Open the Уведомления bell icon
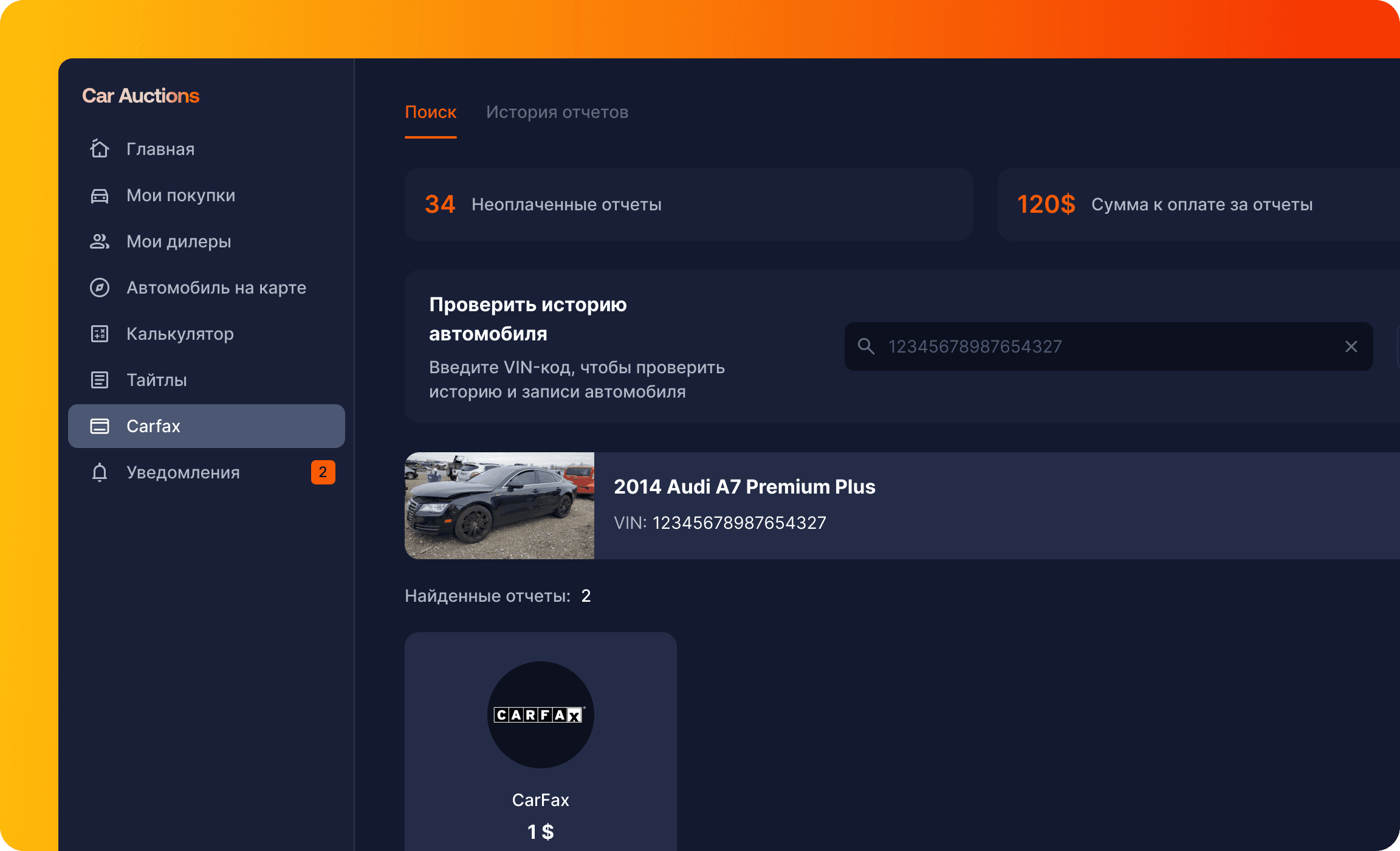 tap(99, 472)
